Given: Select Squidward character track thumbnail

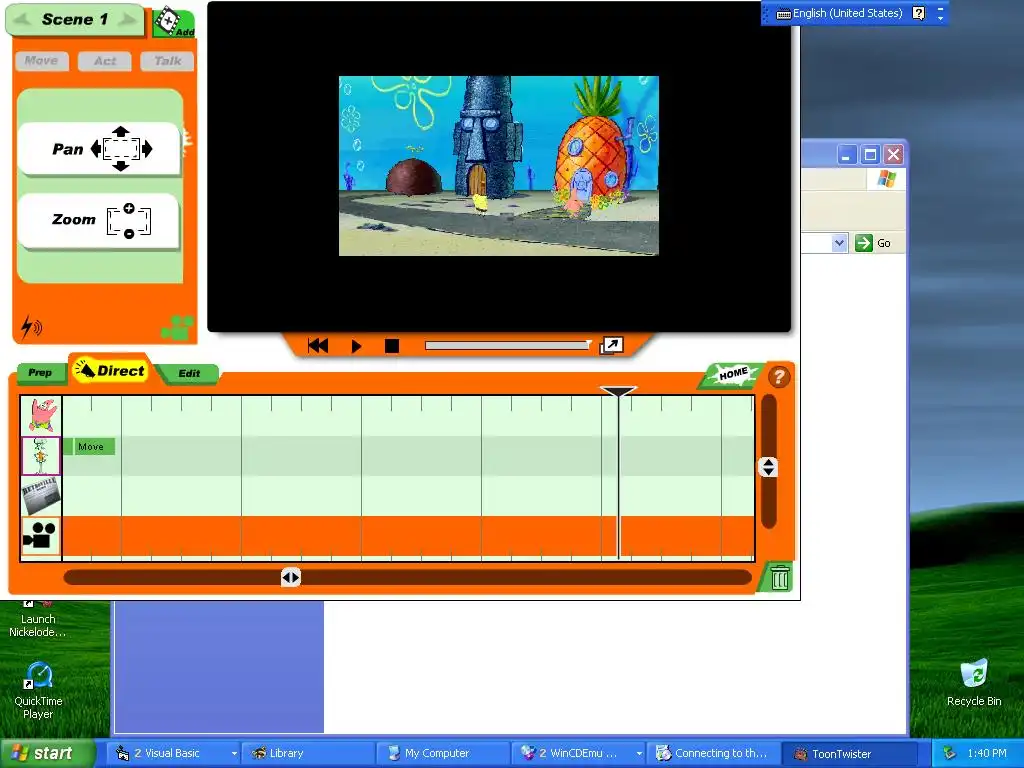Looking at the screenshot, I should 41,456.
